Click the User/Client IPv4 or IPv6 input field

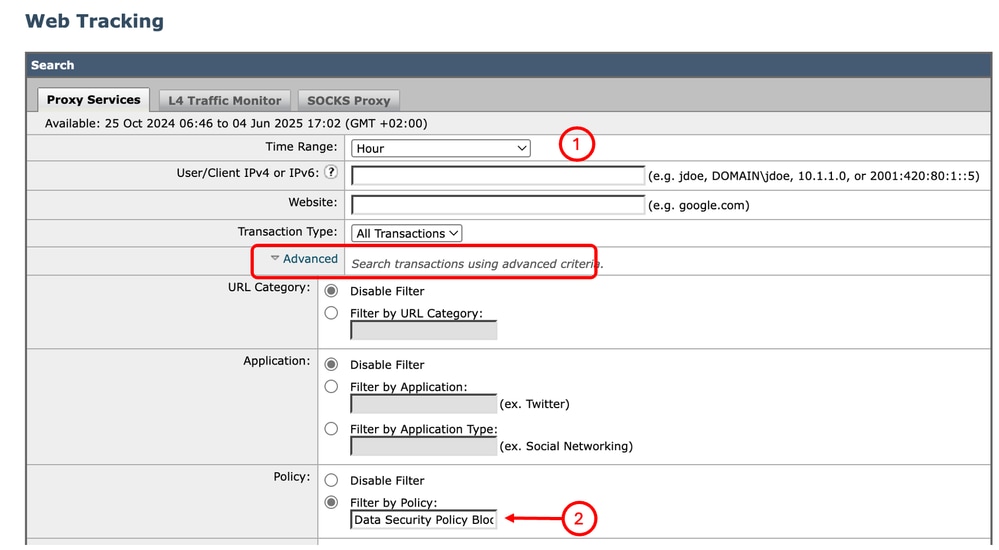tap(498, 176)
